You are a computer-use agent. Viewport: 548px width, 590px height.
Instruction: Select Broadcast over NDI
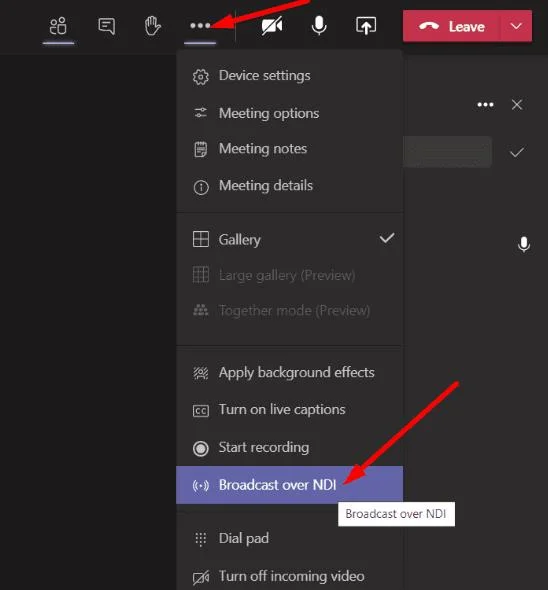click(x=289, y=485)
